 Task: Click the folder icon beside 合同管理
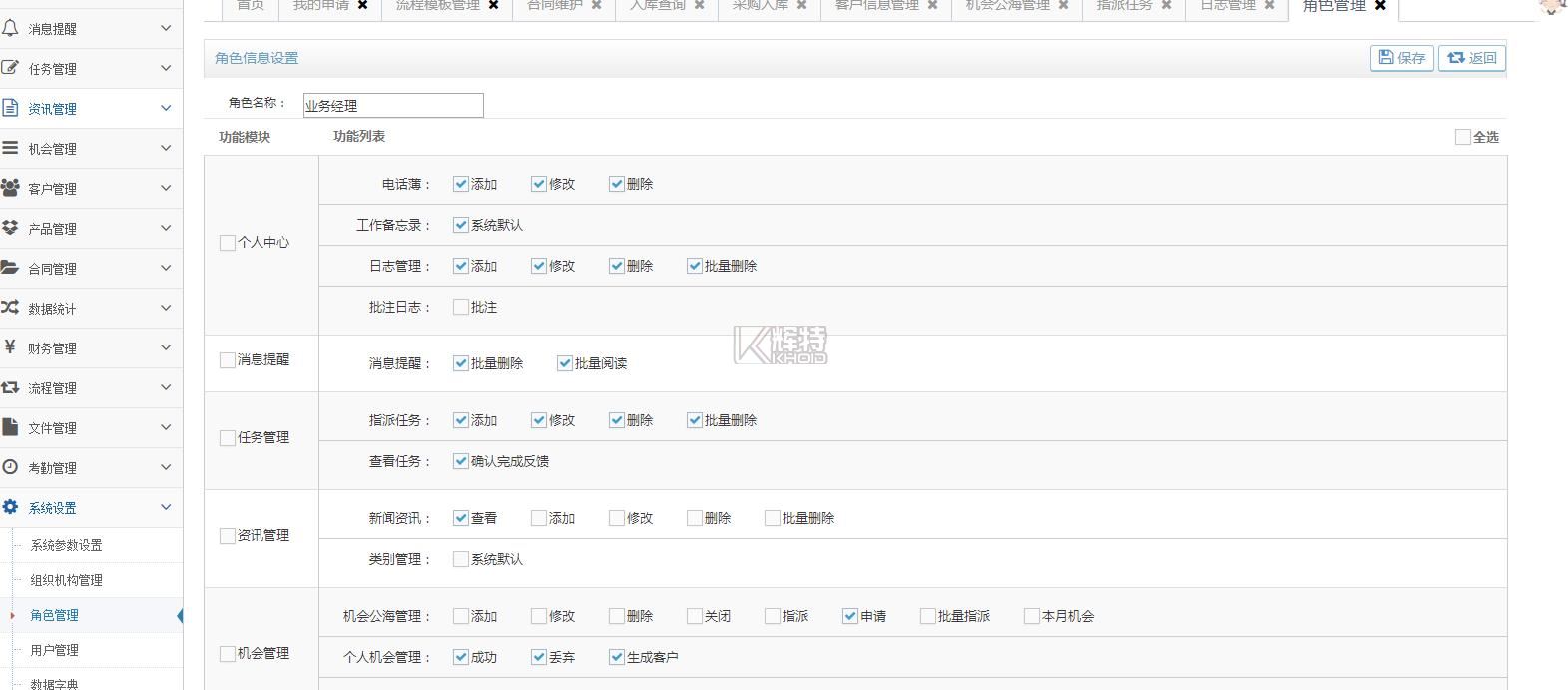[10, 268]
